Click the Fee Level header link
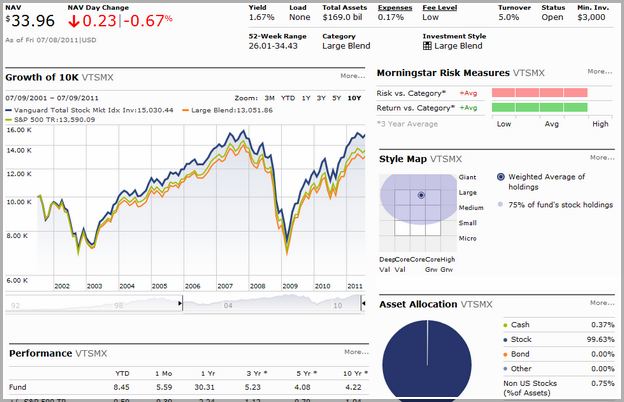The width and height of the screenshot is (624, 402). 439,8
